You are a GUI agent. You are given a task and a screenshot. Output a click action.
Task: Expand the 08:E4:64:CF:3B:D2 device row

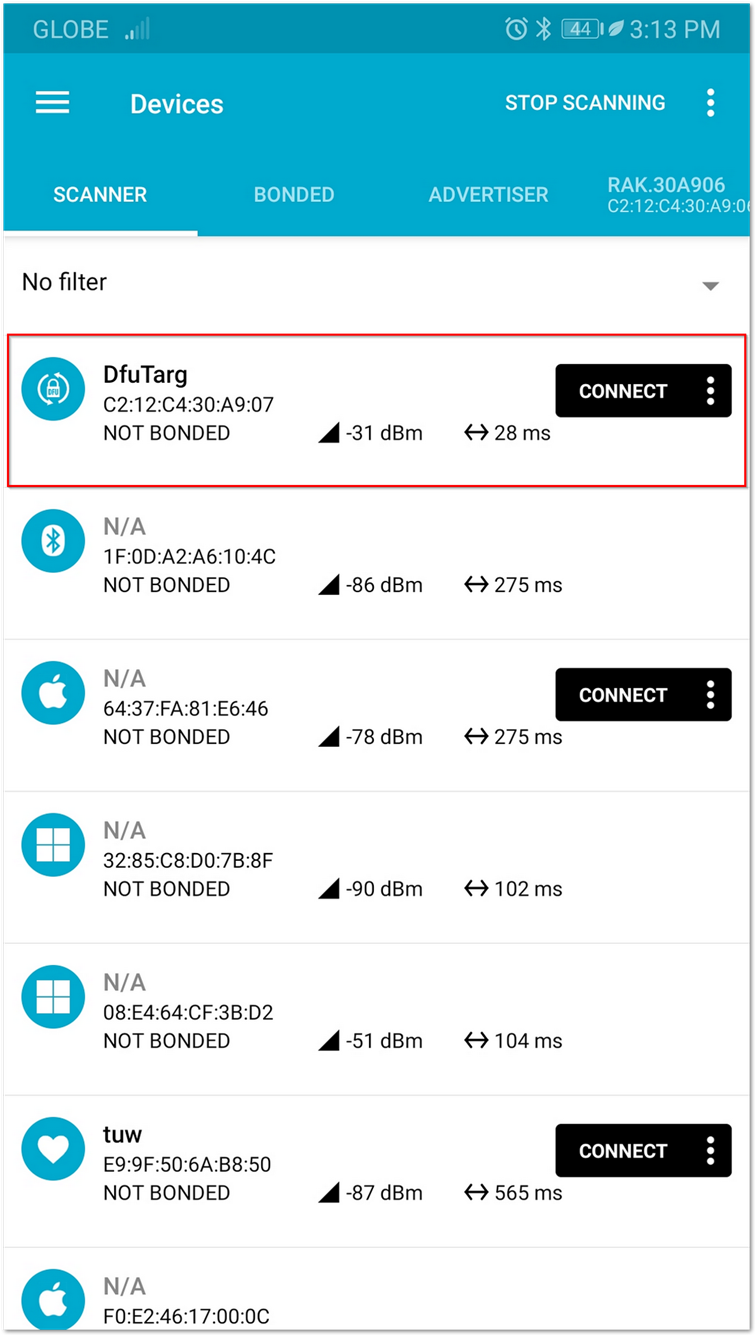(x=378, y=1019)
